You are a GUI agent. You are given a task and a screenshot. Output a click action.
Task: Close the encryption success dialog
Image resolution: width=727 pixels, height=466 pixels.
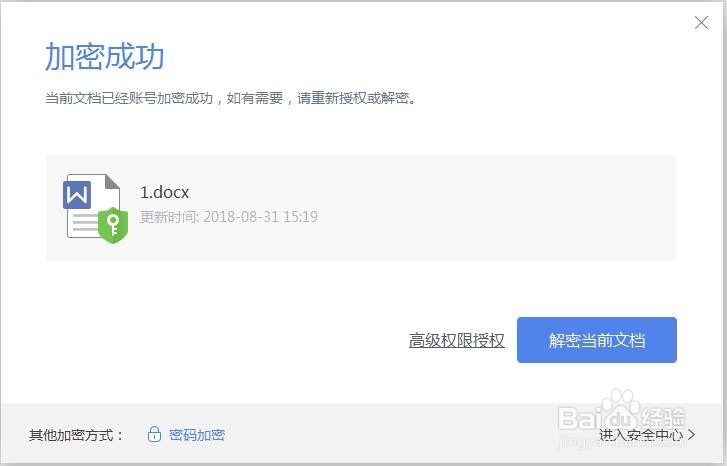(x=701, y=22)
